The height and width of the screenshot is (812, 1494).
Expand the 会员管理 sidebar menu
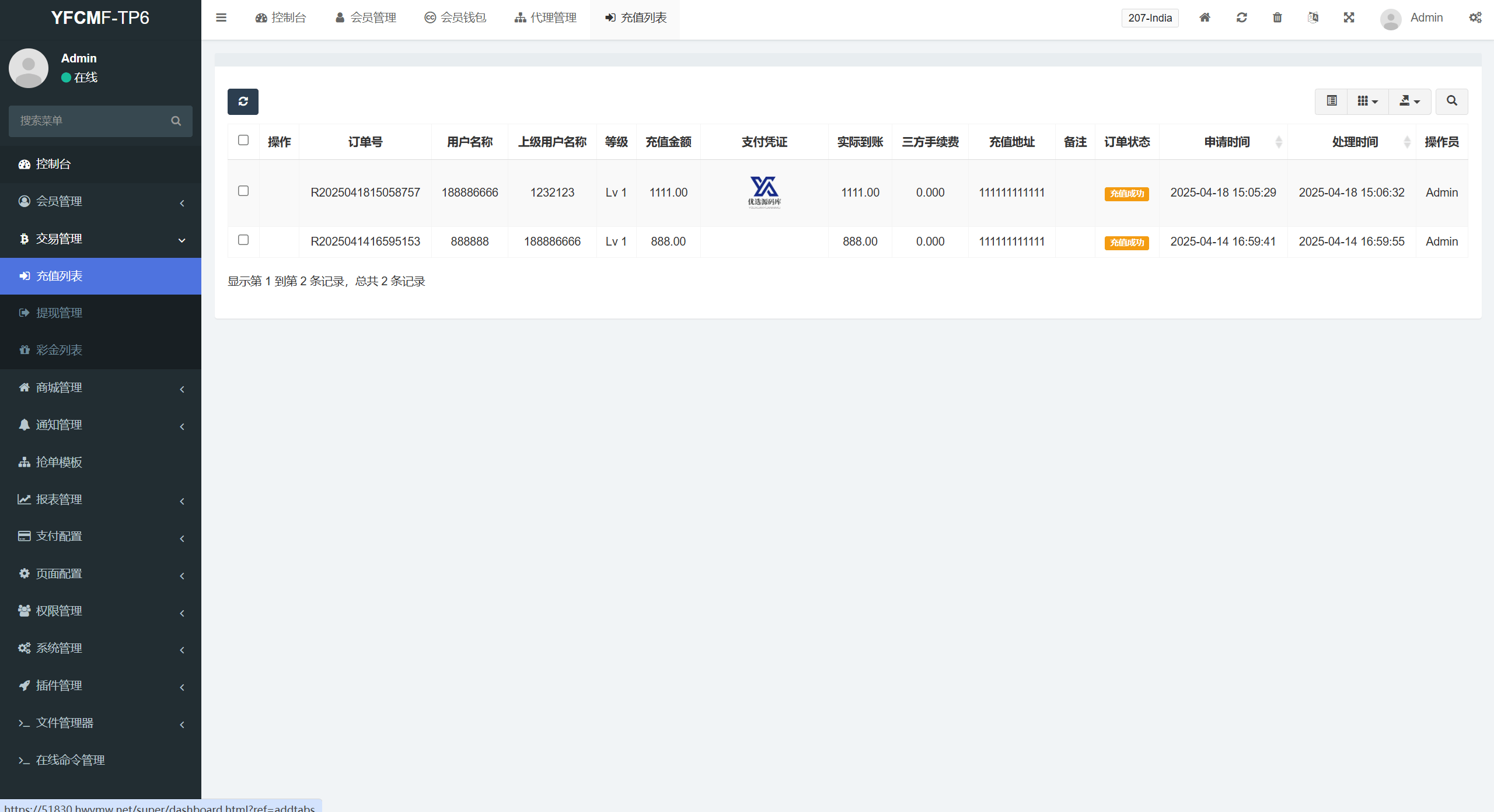pos(100,201)
